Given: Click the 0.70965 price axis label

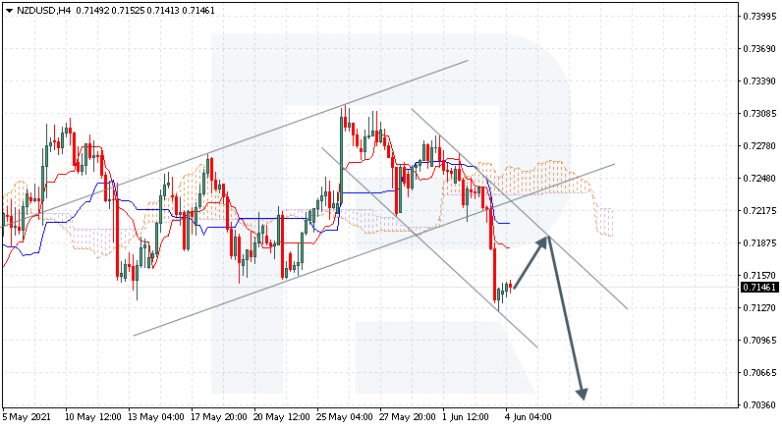Looking at the screenshot, I should pyautogui.click(x=760, y=341).
